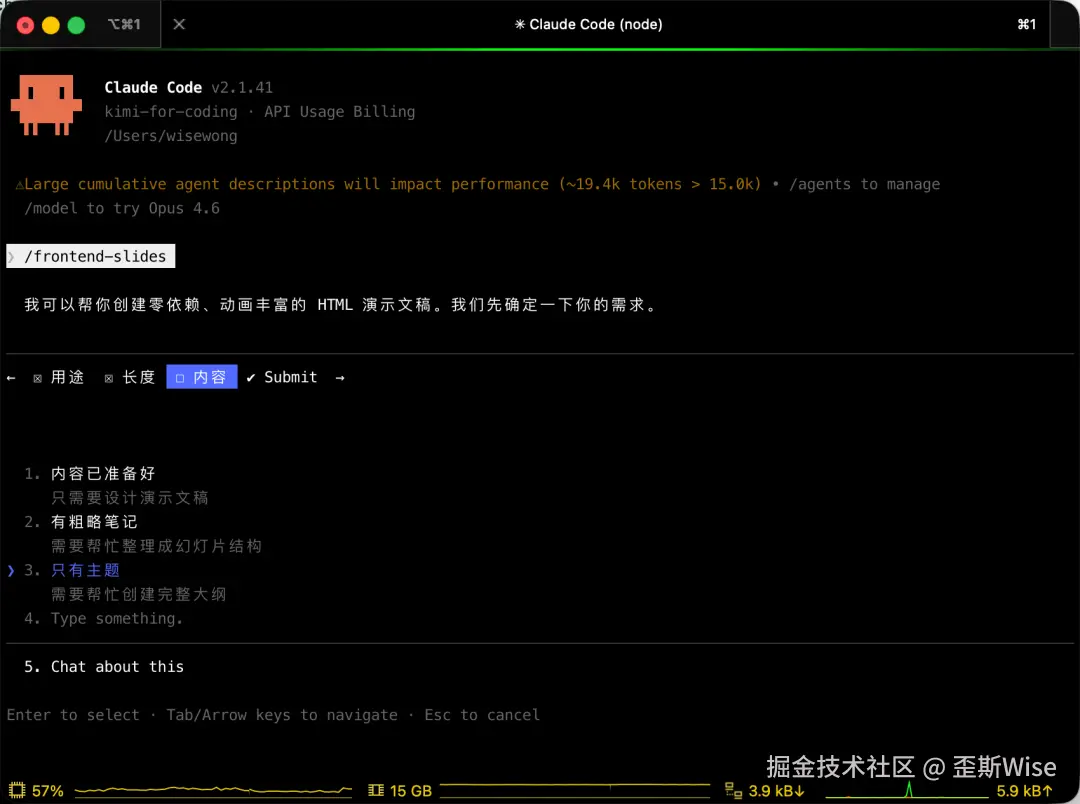Click the Chinese intro sentence about HTML 演示文稿

pos(341,305)
